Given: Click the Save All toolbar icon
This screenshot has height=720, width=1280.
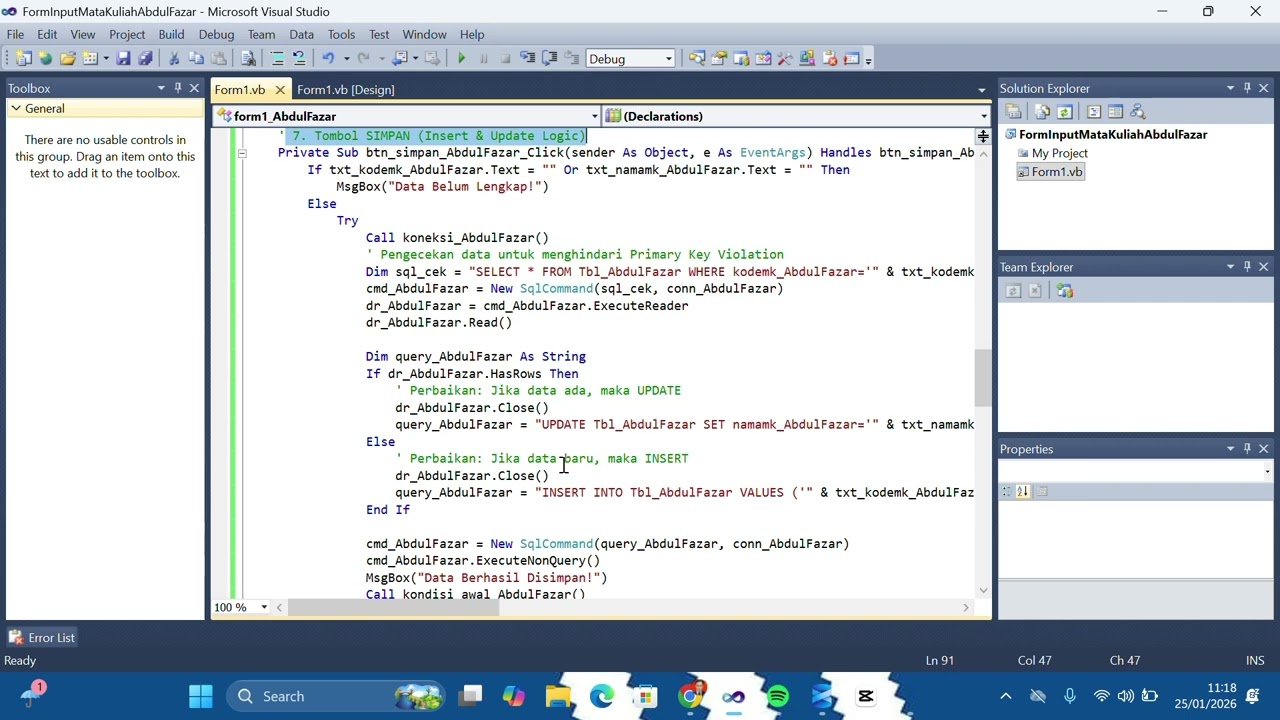Looking at the screenshot, I should pyautogui.click(x=145, y=59).
